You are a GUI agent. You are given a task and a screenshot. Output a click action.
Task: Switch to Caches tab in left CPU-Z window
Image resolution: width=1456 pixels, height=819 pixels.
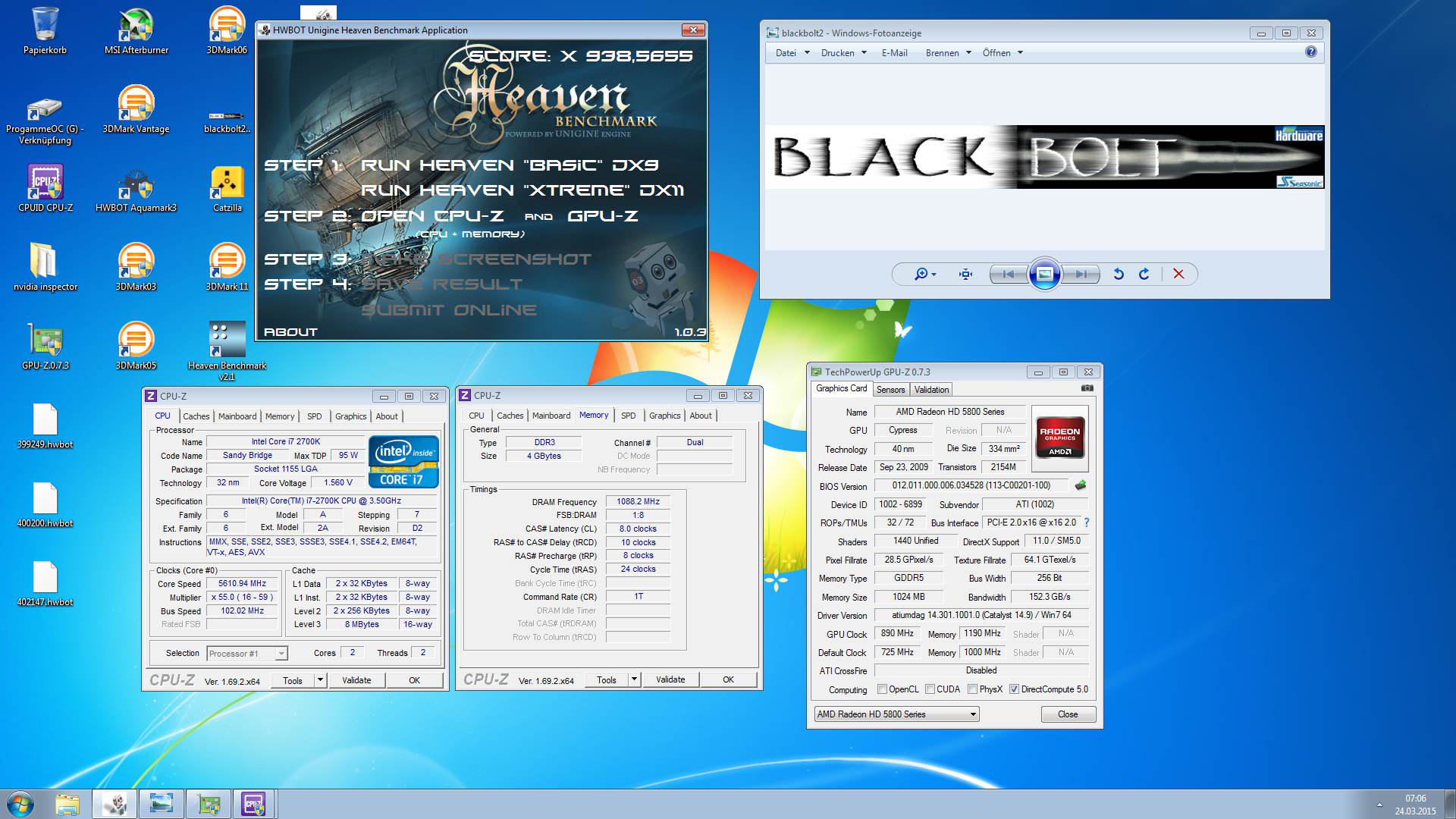pos(196,416)
